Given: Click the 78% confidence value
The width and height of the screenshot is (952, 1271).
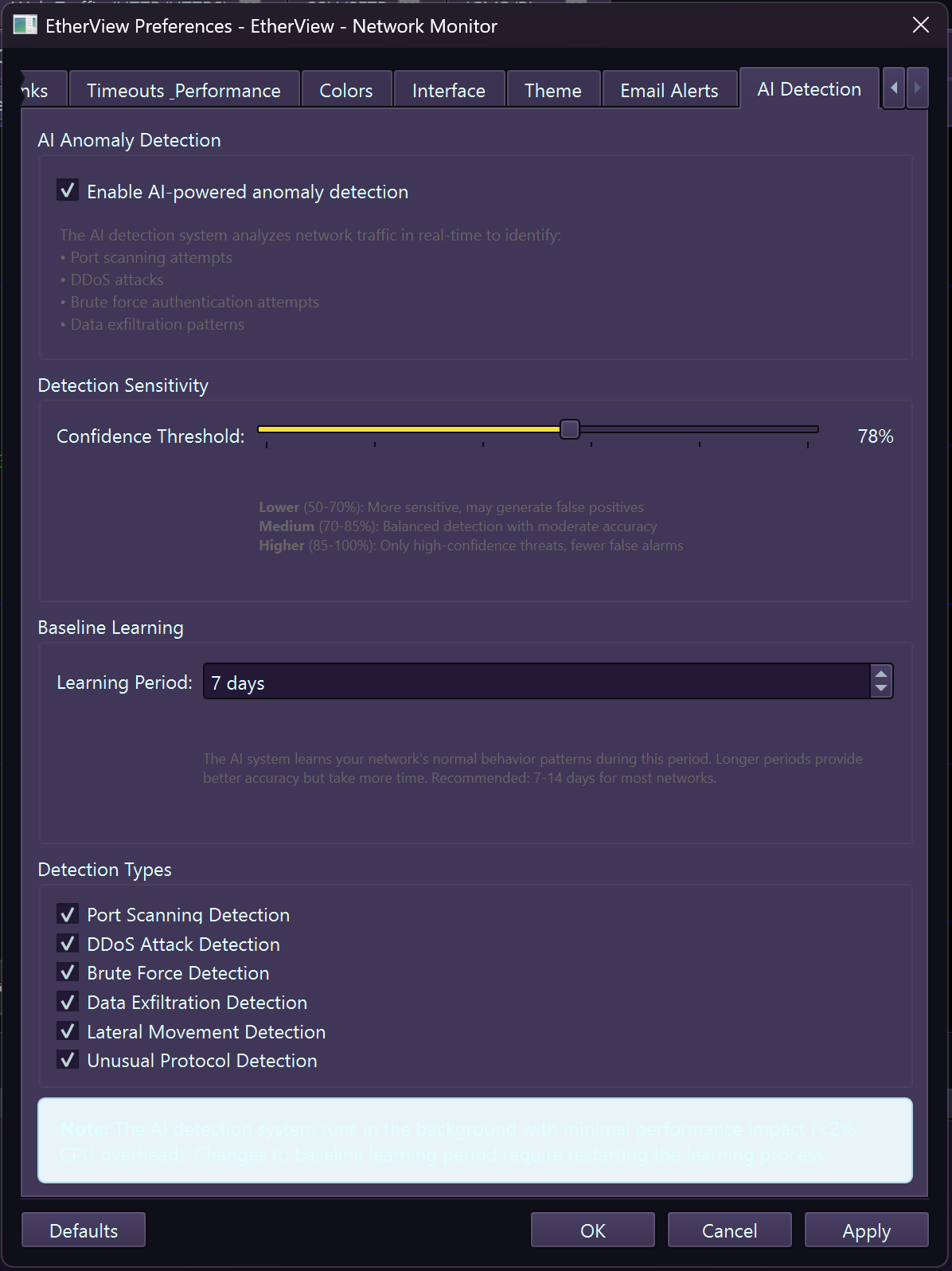Looking at the screenshot, I should click(x=876, y=436).
